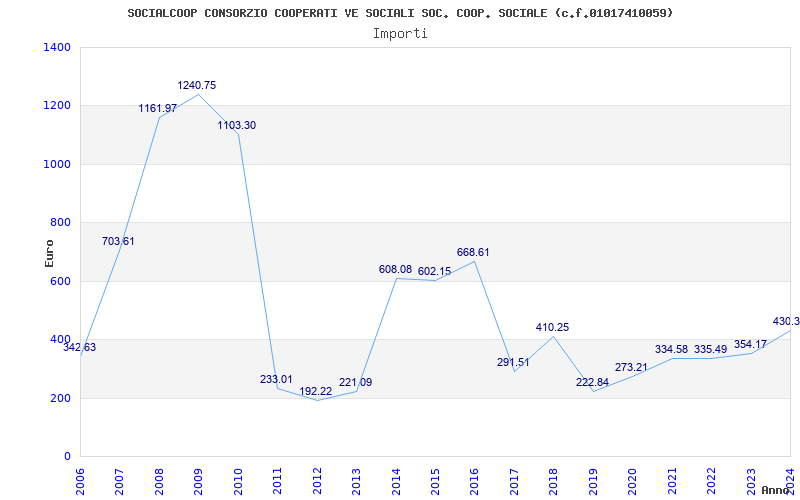This screenshot has width=800, height=500.
Task: Select data label 703.61
Action: click(x=118, y=241)
